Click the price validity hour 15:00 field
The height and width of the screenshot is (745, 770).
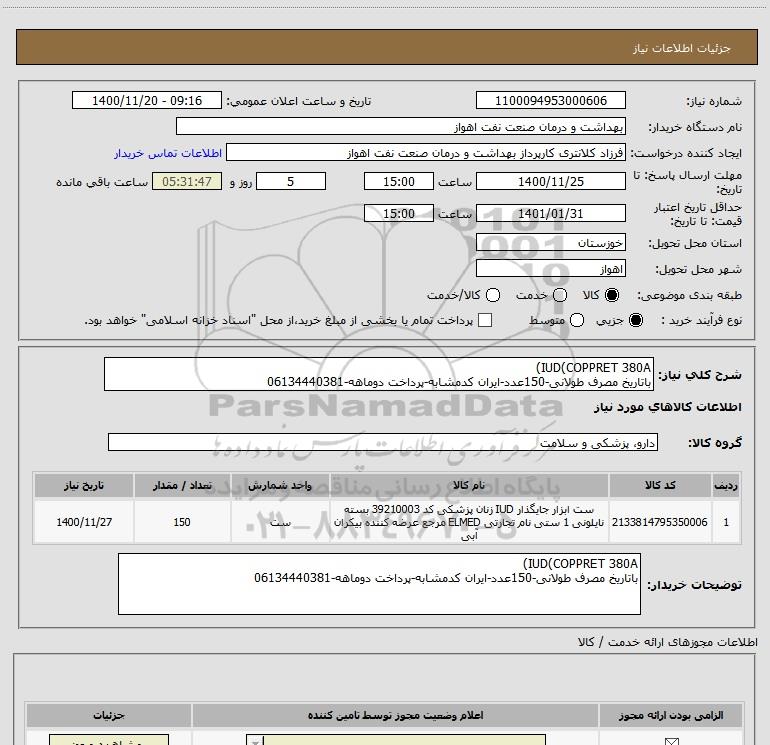coord(399,213)
